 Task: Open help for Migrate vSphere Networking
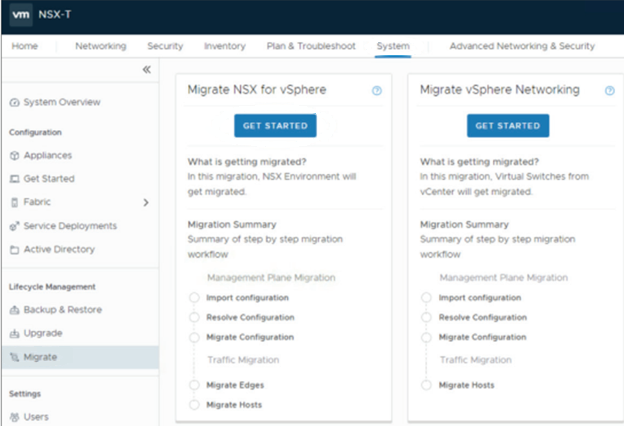tap(609, 91)
